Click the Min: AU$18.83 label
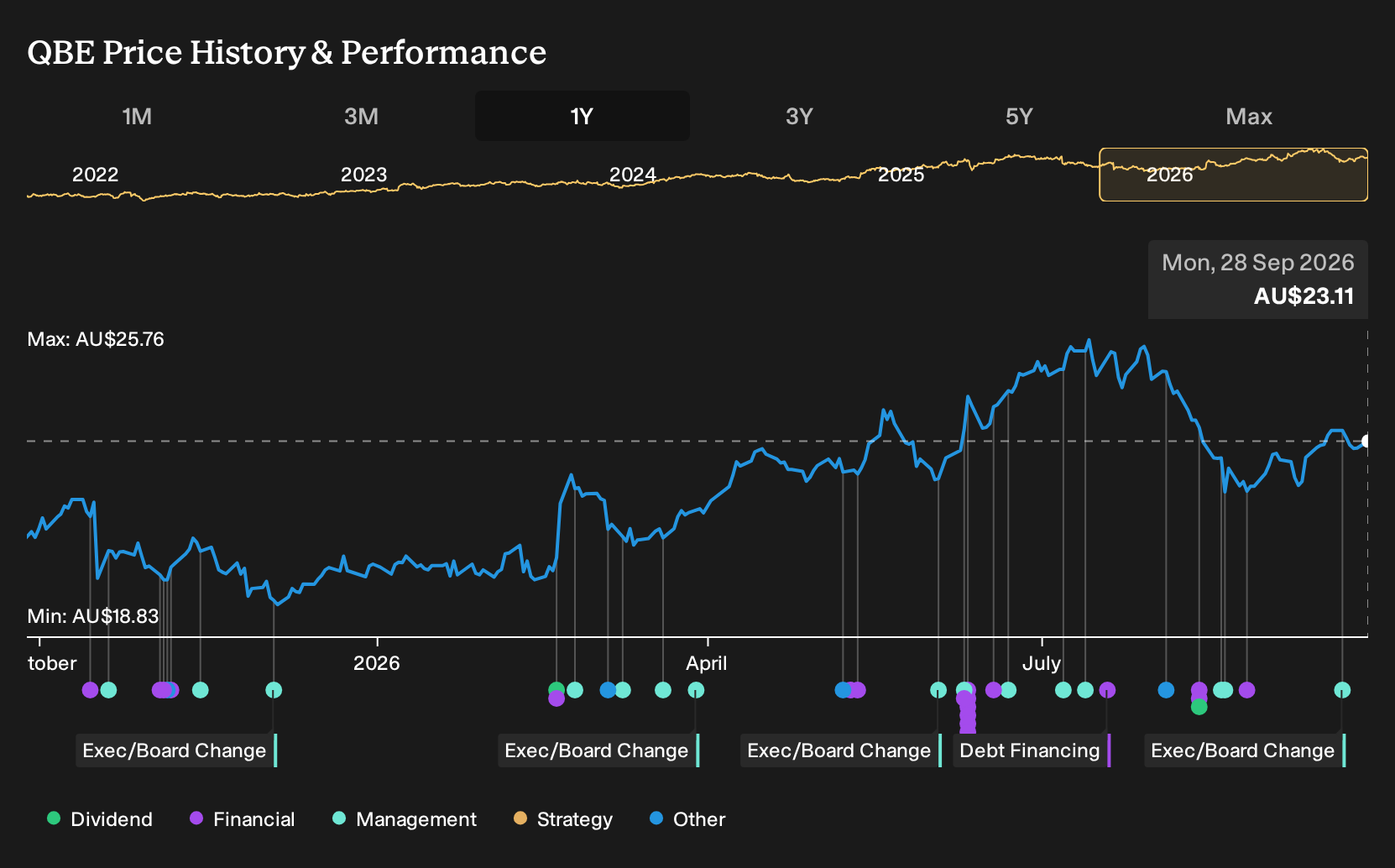The width and height of the screenshot is (1395, 868). tap(93, 616)
